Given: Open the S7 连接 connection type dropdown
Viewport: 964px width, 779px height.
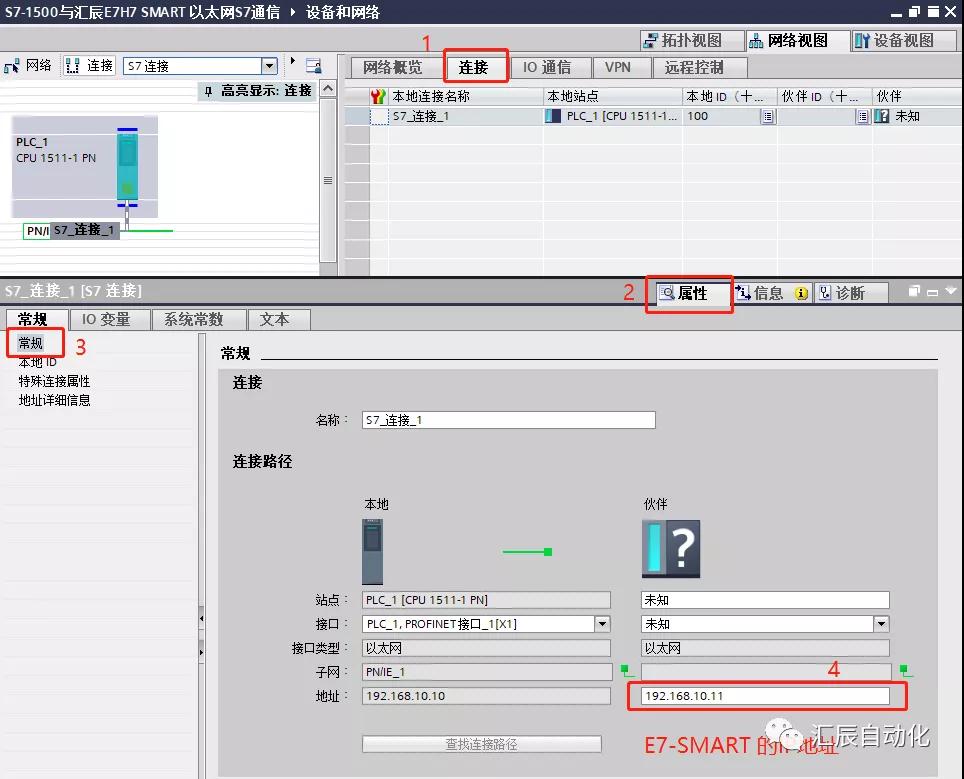Looking at the screenshot, I should pos(269,66).
